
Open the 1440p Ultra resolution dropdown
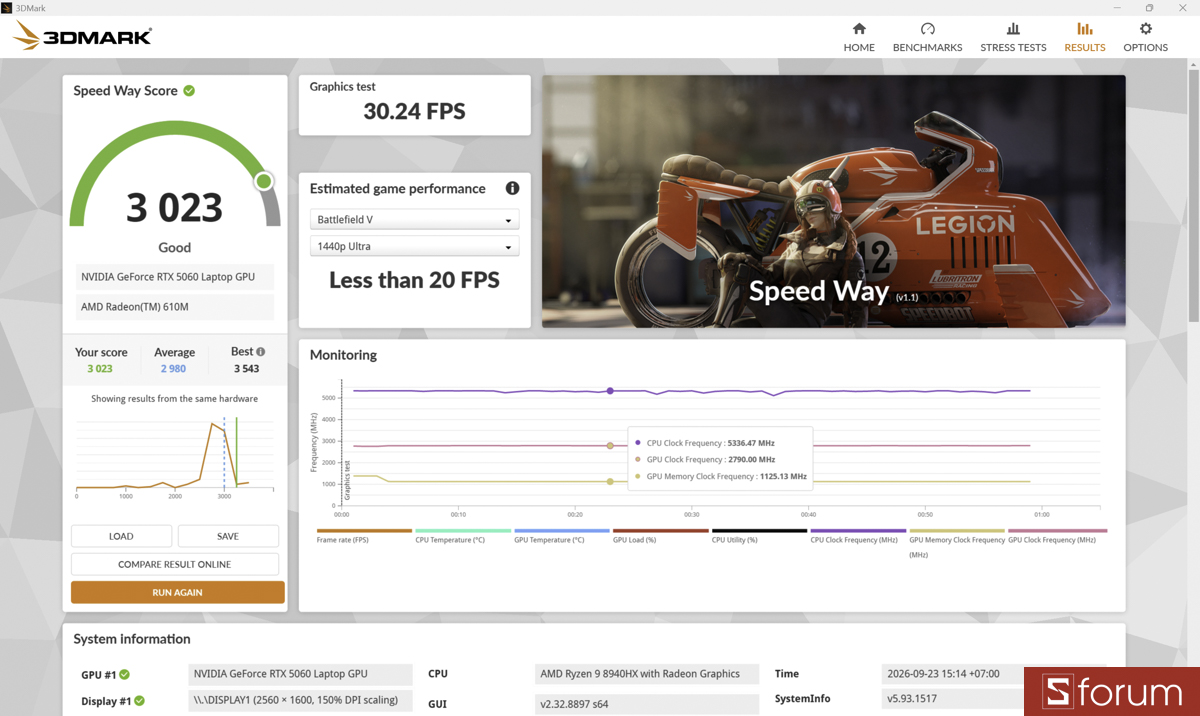point(414,246)
